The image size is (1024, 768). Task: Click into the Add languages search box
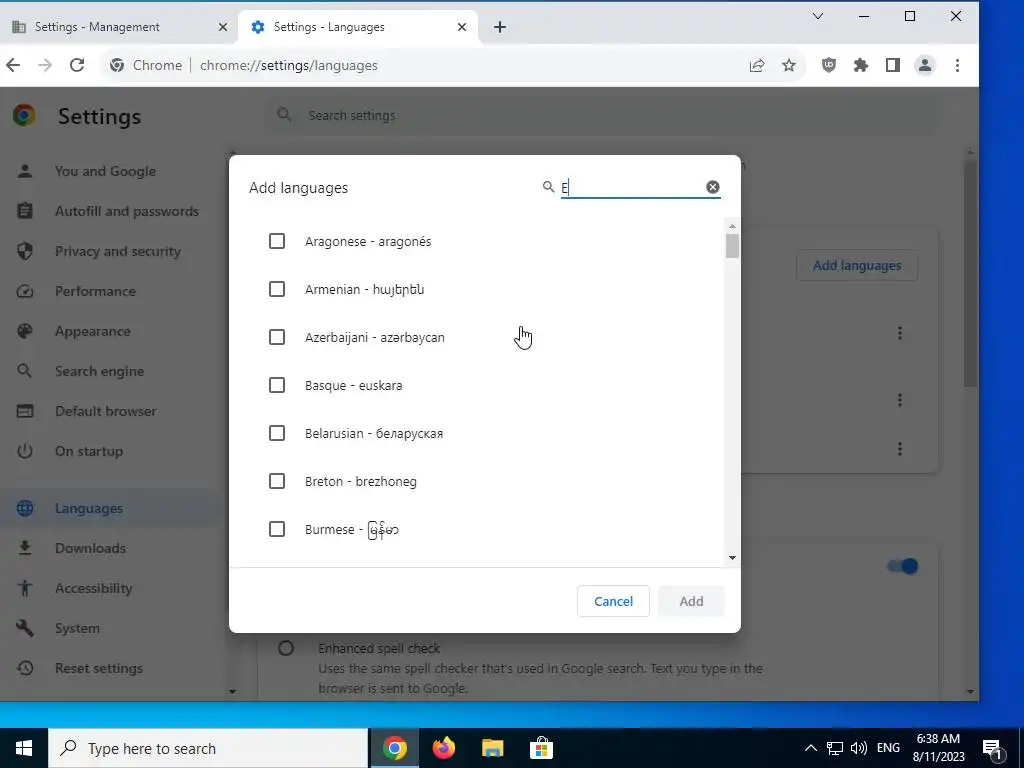(x=632, y=187)
